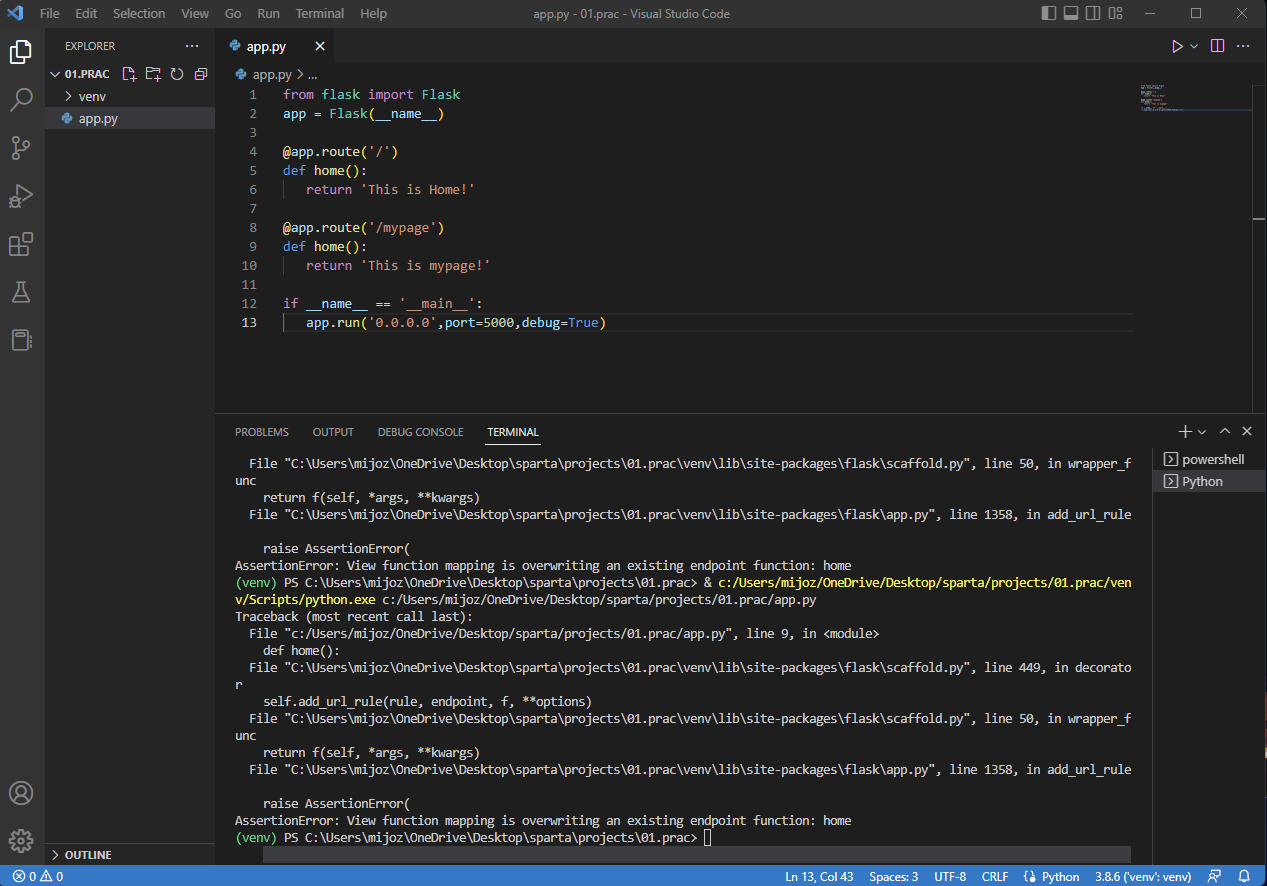This screenshot has width=1267, height=886.
Task: Open Customize Layout button in title bar
Action: [x=1115, y=14]
